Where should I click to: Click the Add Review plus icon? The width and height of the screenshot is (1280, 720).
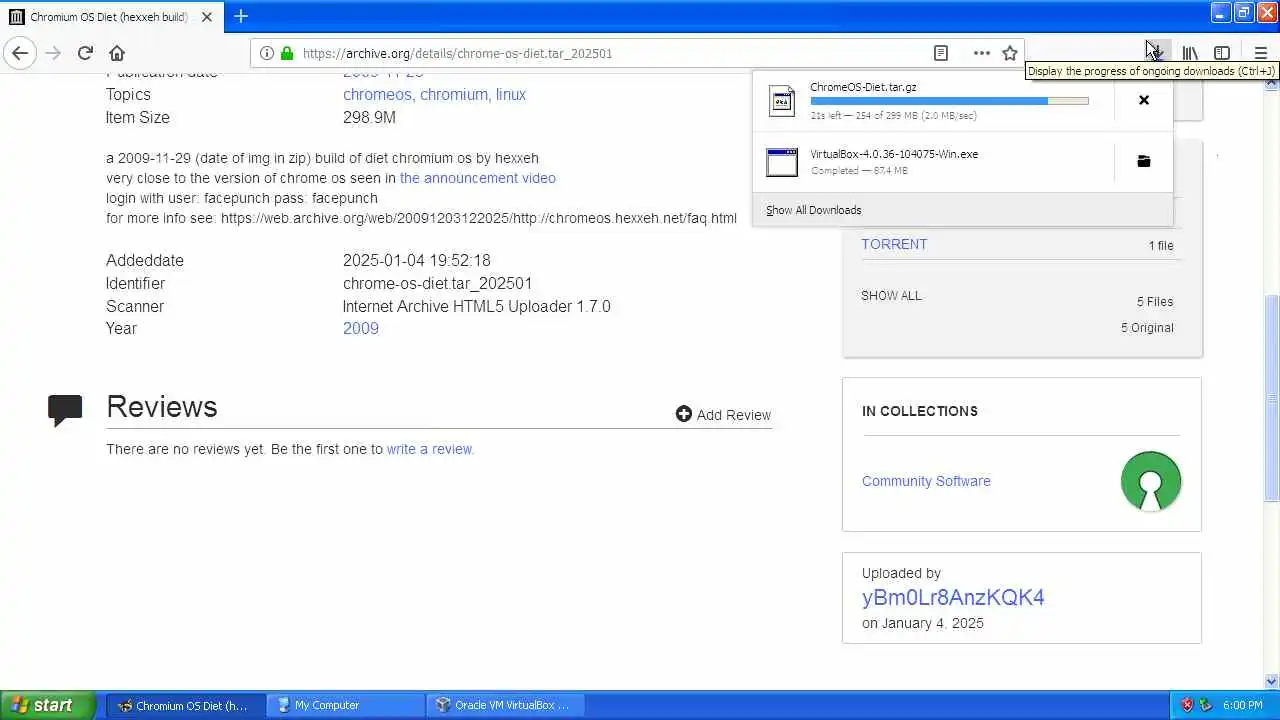(x=684, y=414)
